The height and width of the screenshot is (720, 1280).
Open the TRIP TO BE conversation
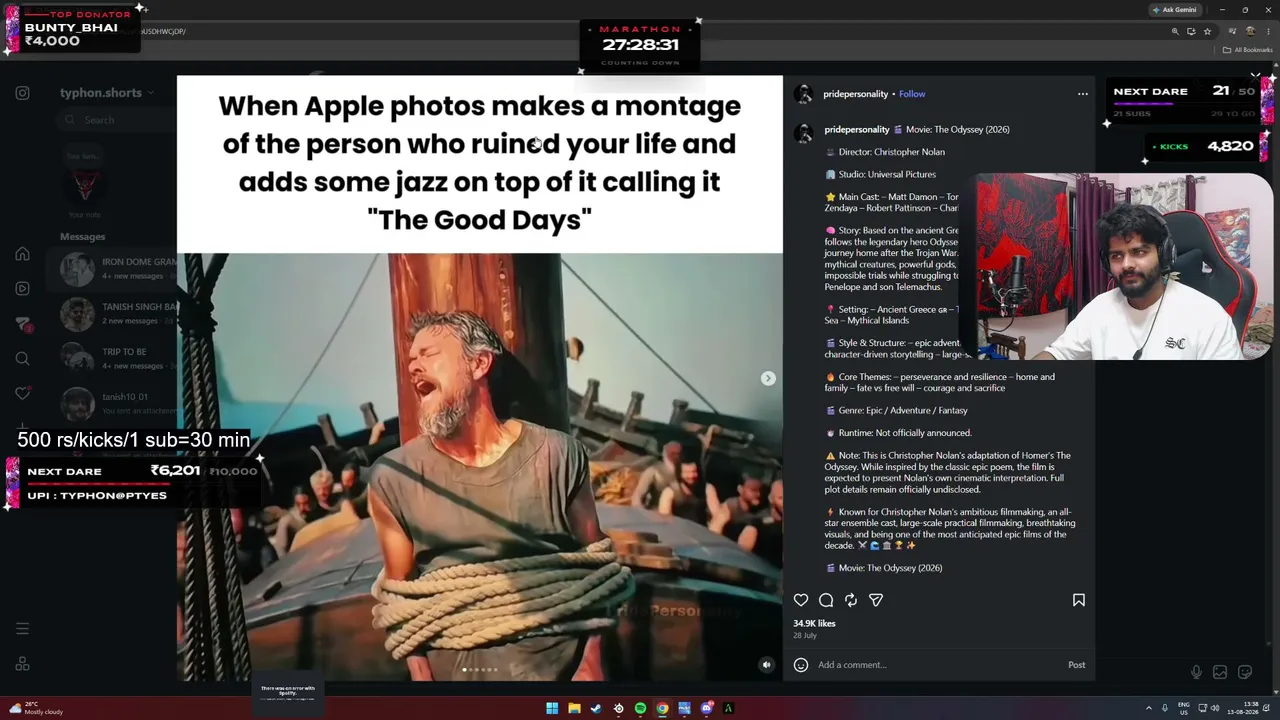pyautogui.click(x=111, y=358)
